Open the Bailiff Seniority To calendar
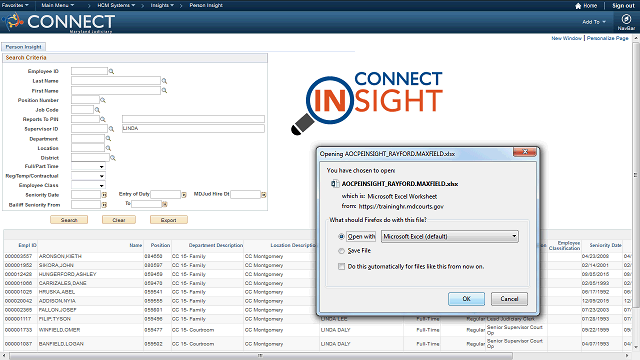 165,204
